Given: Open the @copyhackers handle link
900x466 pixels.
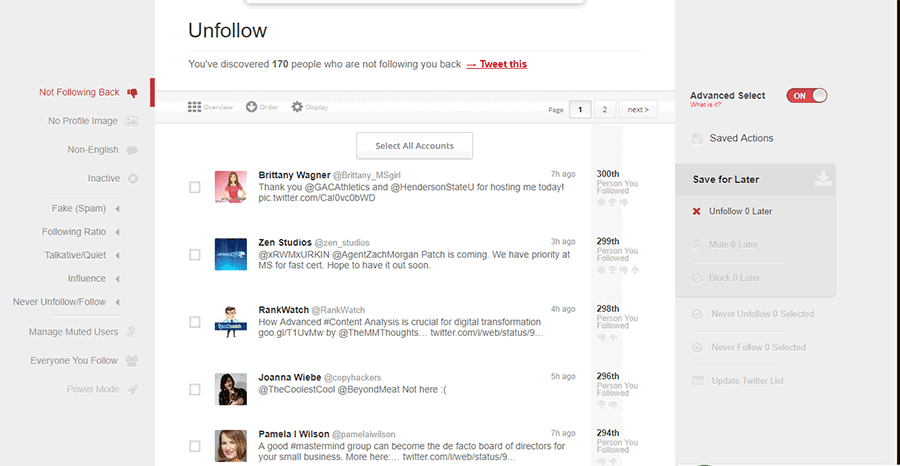Looking at the screenshot, I should coord(352,378).
